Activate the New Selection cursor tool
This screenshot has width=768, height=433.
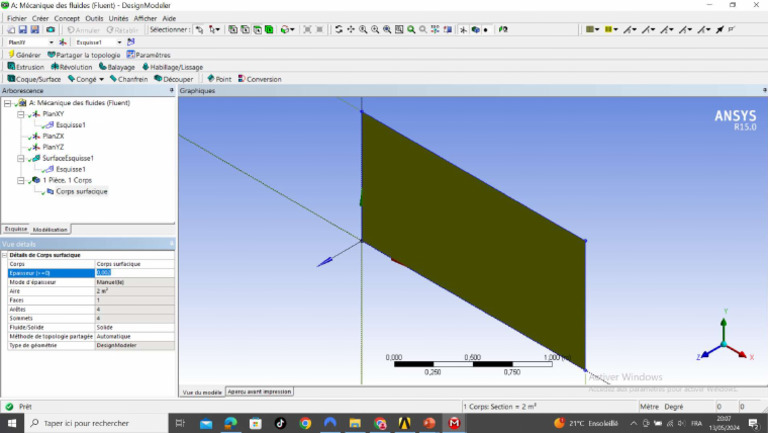coord(199,30)
